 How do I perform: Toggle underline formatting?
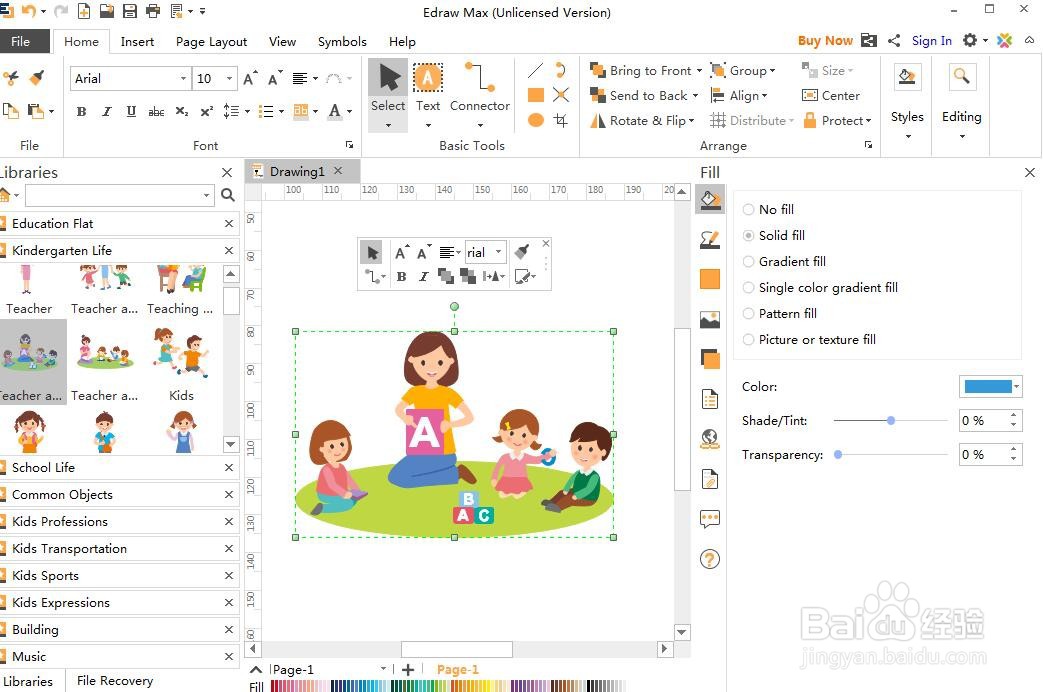pyautogui.click(x=131, y=111)
